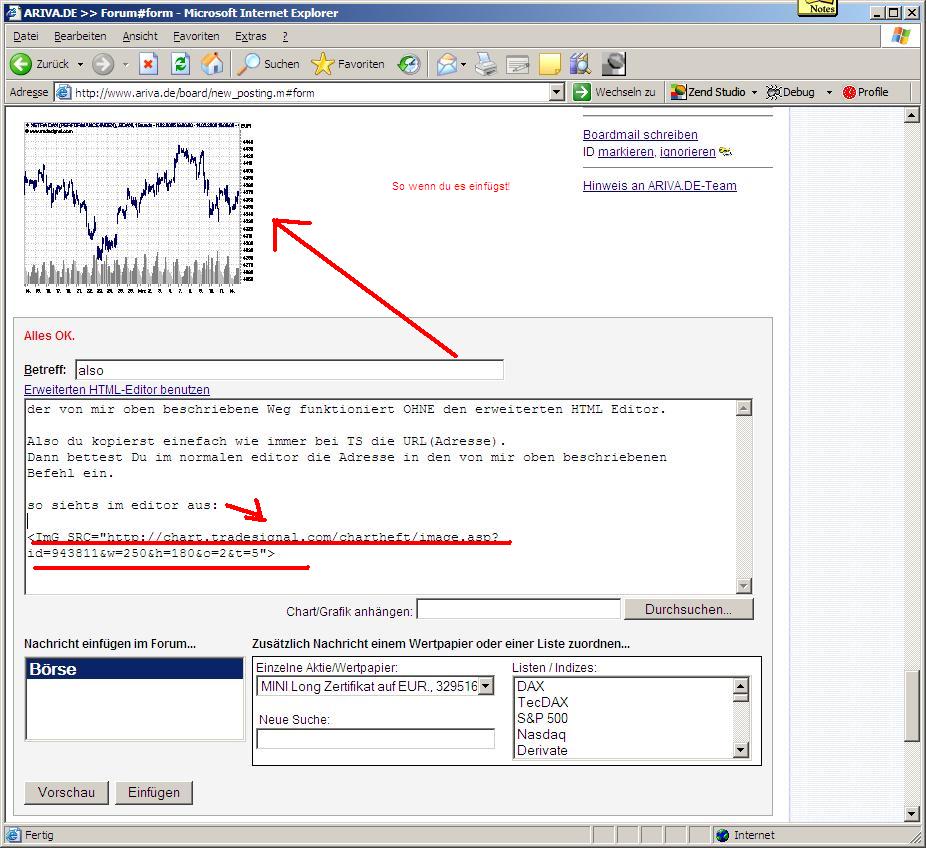Print the page using the printer icon
This screenshot has height=848, width=926.
486,64
